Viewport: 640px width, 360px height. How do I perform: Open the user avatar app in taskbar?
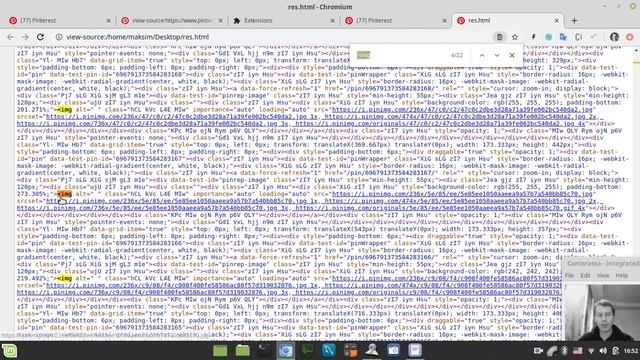[x=372, y=351]
